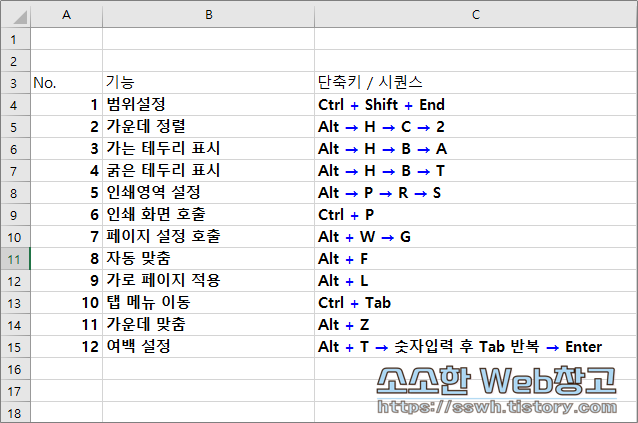
Task: Click the 'No.' header cell
Action: pyautogui.click(x=66, y=83)
